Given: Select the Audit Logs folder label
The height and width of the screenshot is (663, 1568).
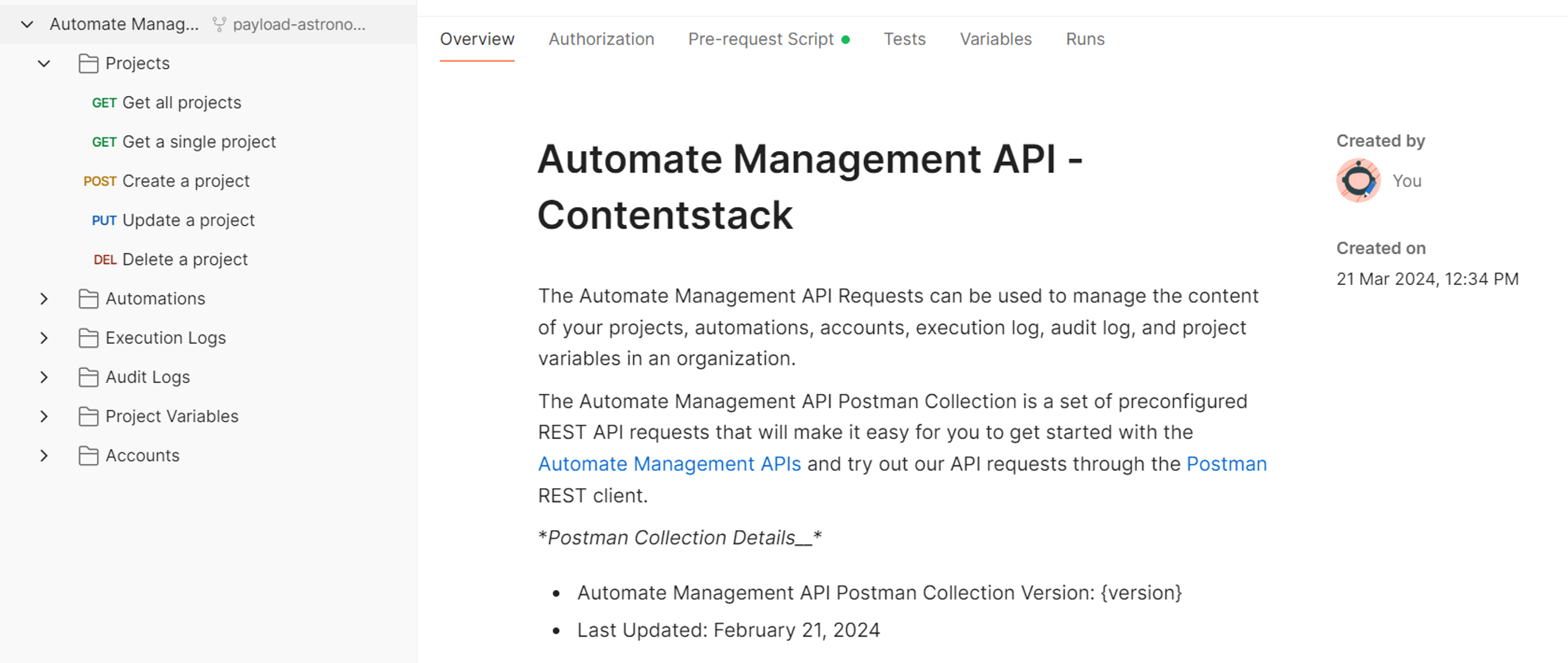Looking at the screenshot, I should point(148,377).
